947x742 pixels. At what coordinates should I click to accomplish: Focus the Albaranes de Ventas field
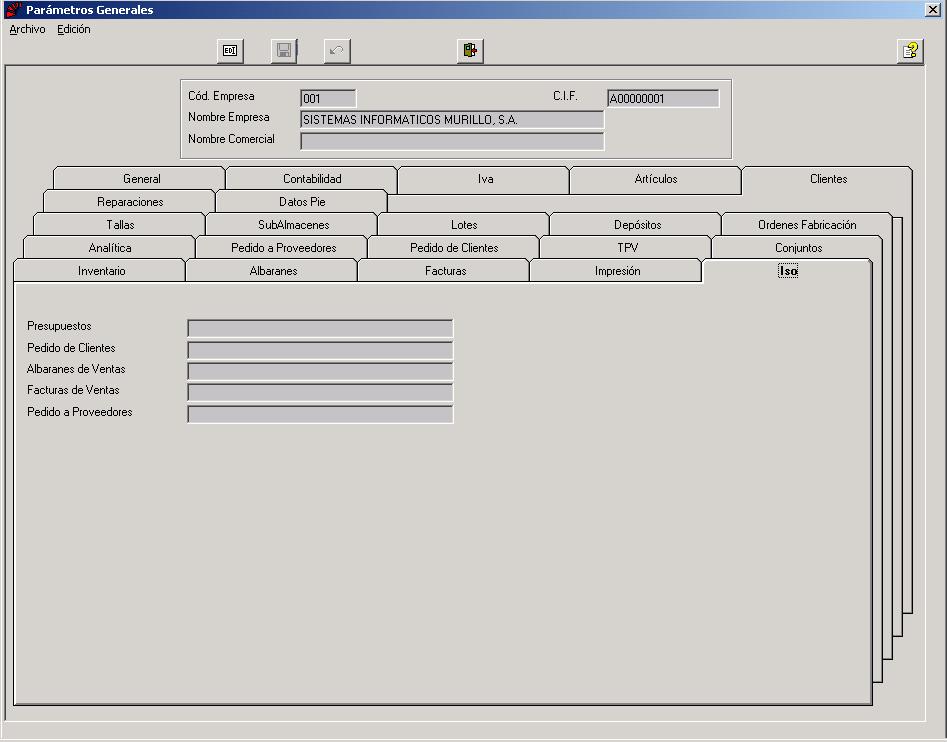tap(320, 371)
